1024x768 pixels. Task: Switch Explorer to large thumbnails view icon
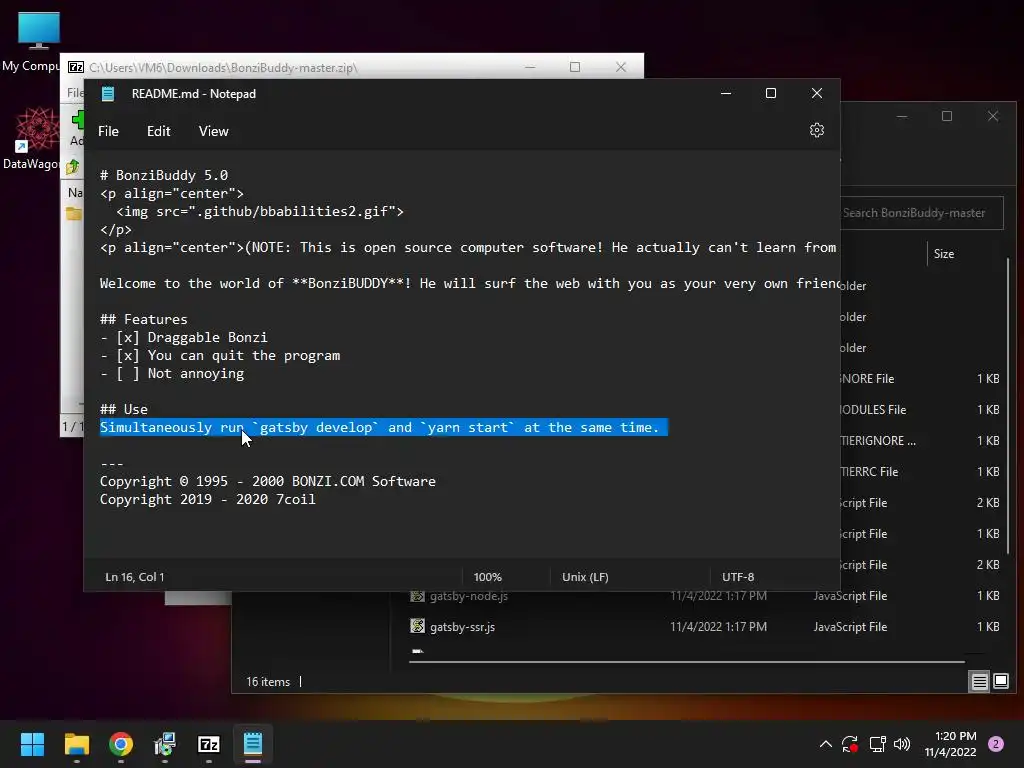pos(1000,682)
